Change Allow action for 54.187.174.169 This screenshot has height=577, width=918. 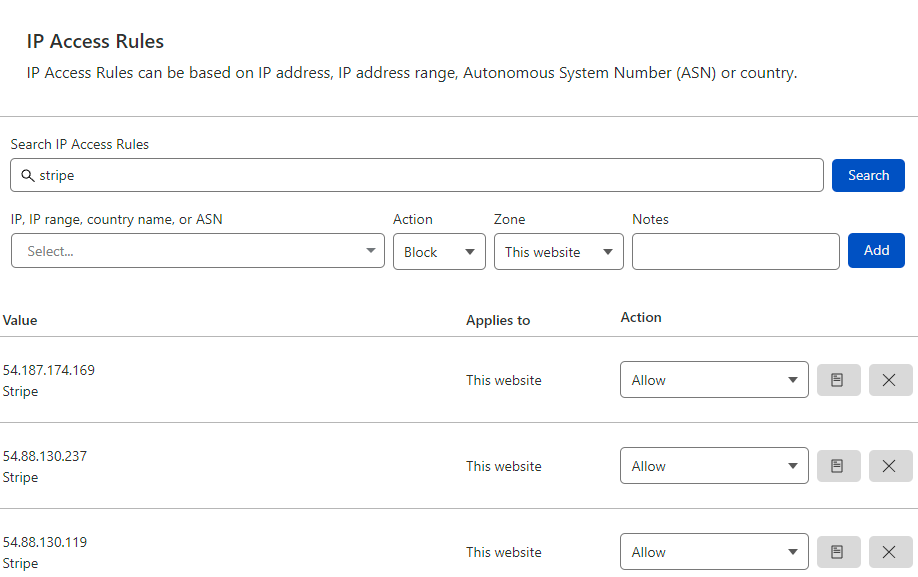pyautogui.click(x=714, y=380)
